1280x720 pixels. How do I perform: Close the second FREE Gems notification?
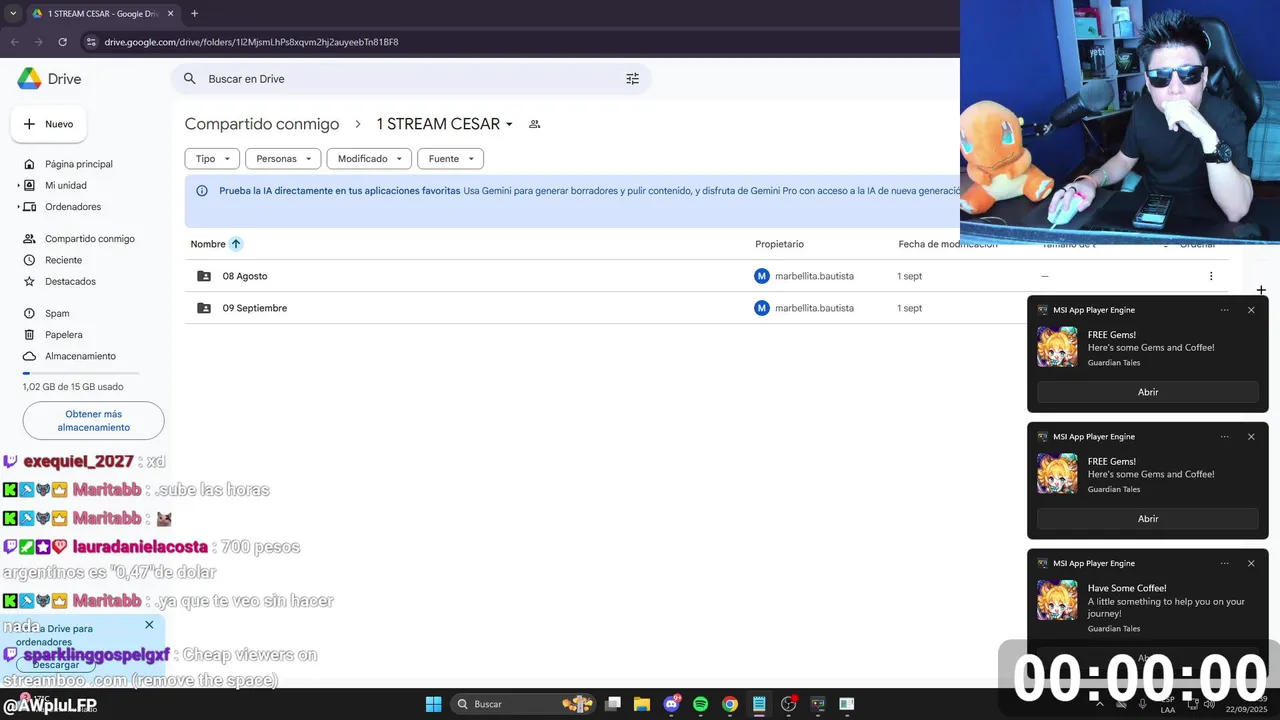(x=1251, y=437)
